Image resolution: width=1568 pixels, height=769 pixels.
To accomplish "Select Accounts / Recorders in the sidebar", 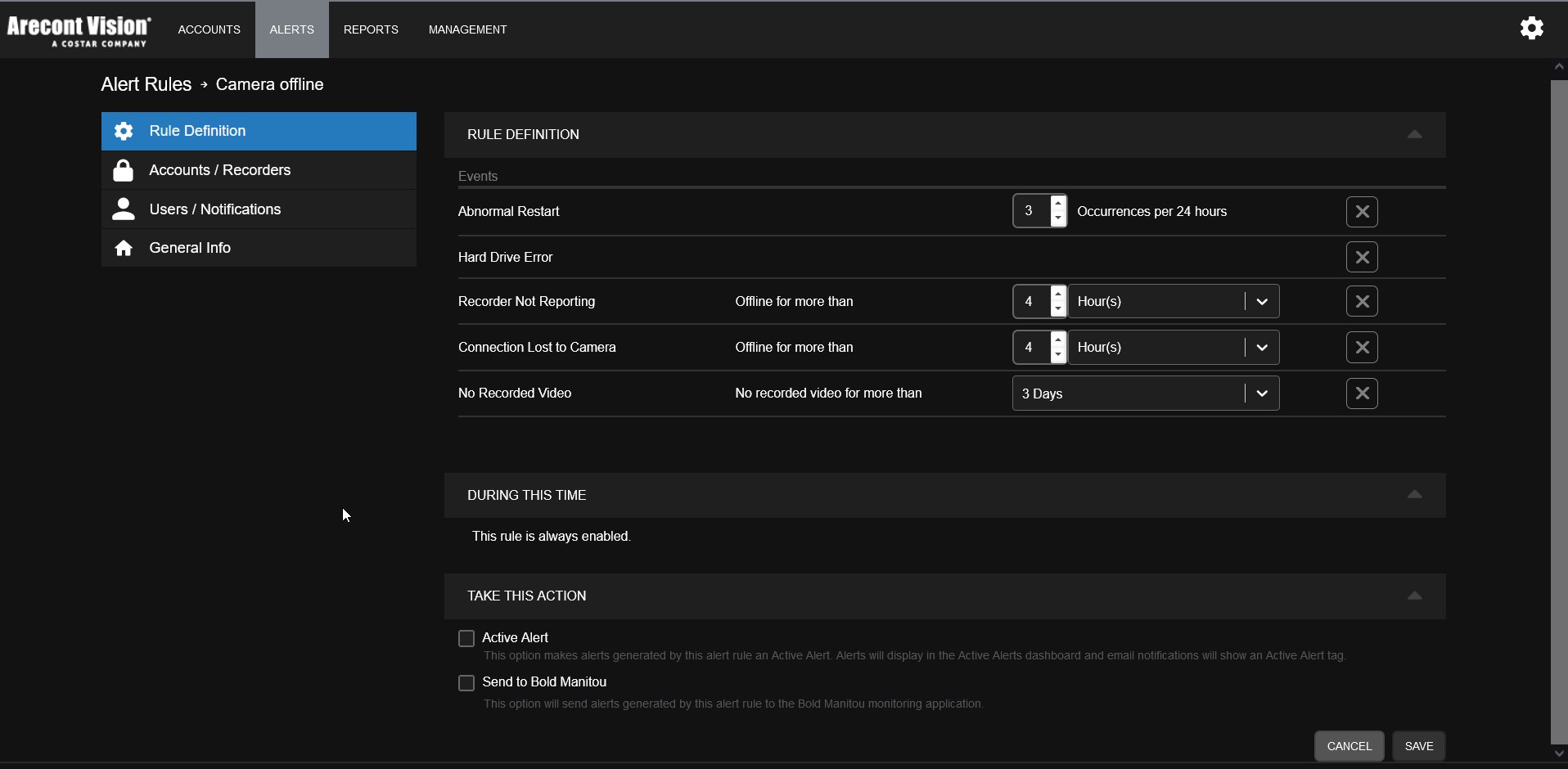I will (259, 170).
